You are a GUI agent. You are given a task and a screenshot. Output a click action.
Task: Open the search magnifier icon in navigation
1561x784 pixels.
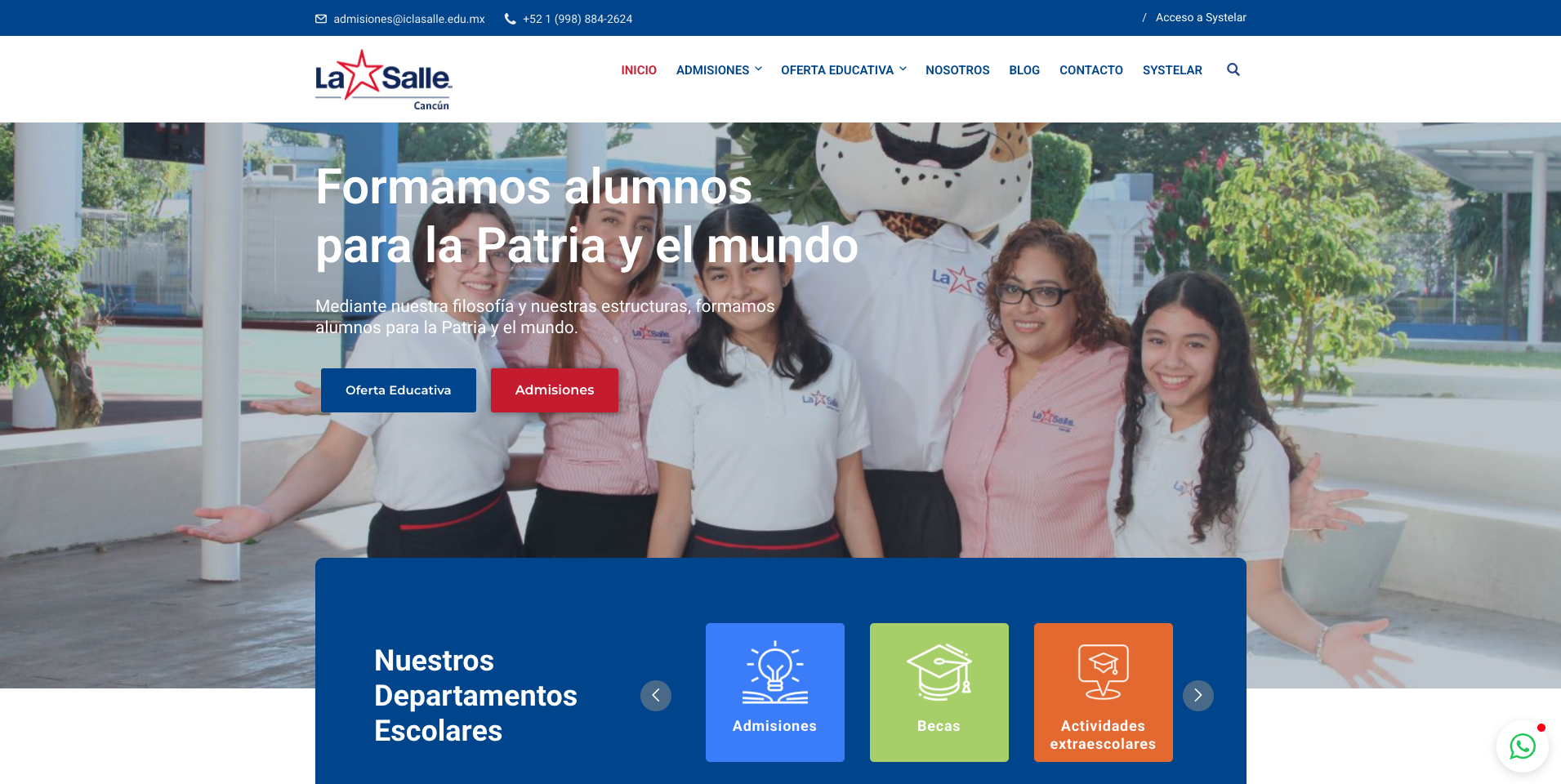pos(1233,69)
